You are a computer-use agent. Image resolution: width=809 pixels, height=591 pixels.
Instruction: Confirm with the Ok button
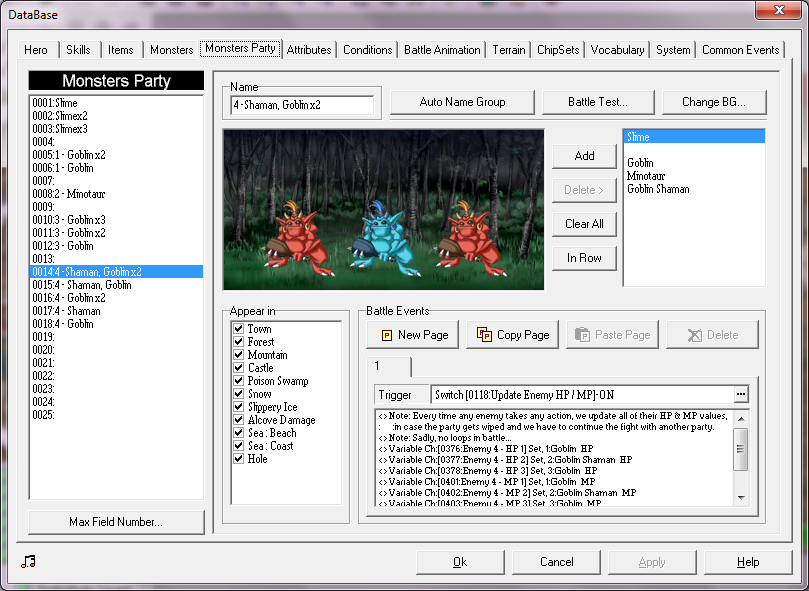click(460, 562)
